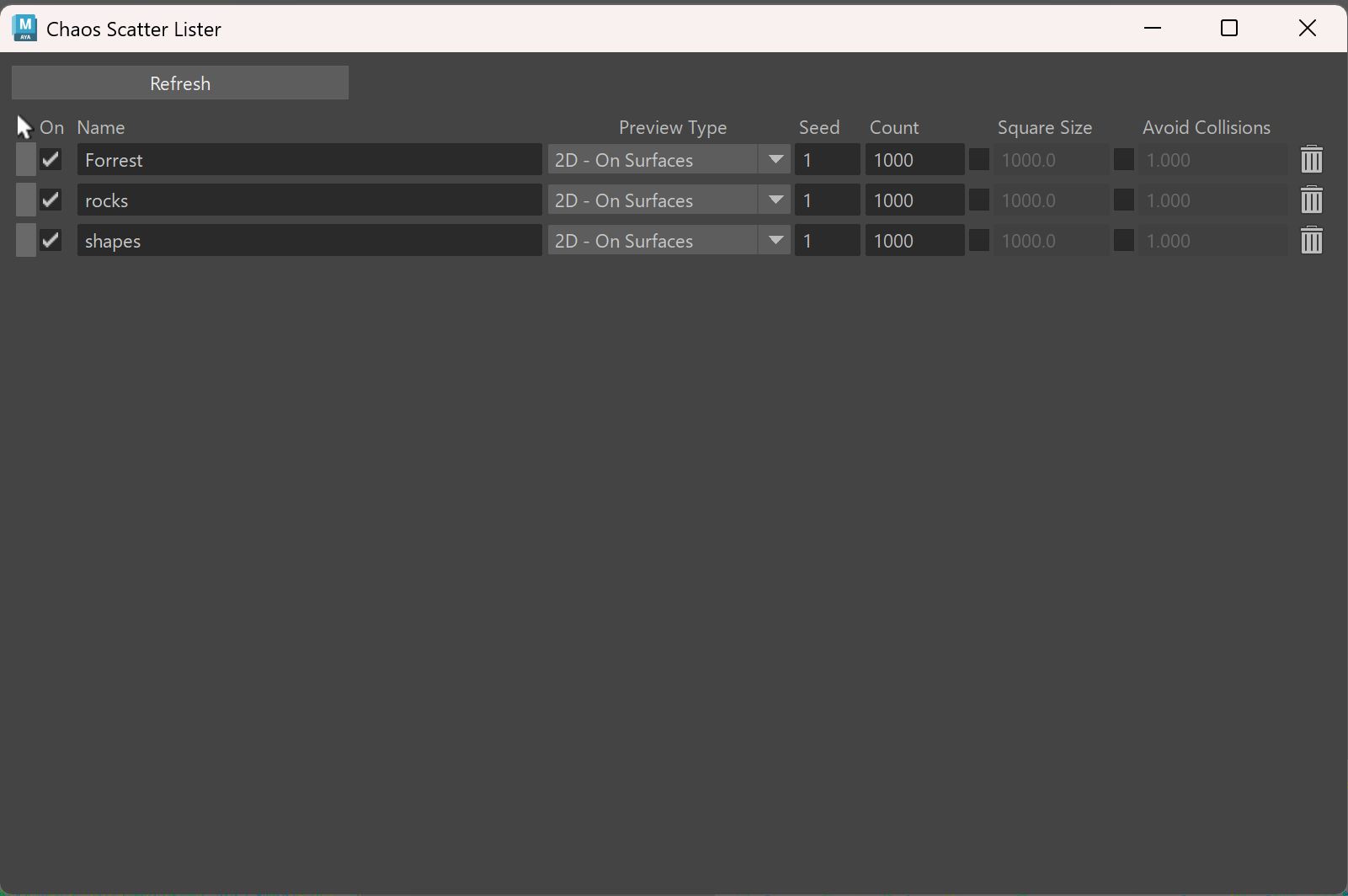Viewport: 1348px width, 896px height.
Task: Enable Avoid Collisions checkbox for shapes
Action: [1124, 240]
